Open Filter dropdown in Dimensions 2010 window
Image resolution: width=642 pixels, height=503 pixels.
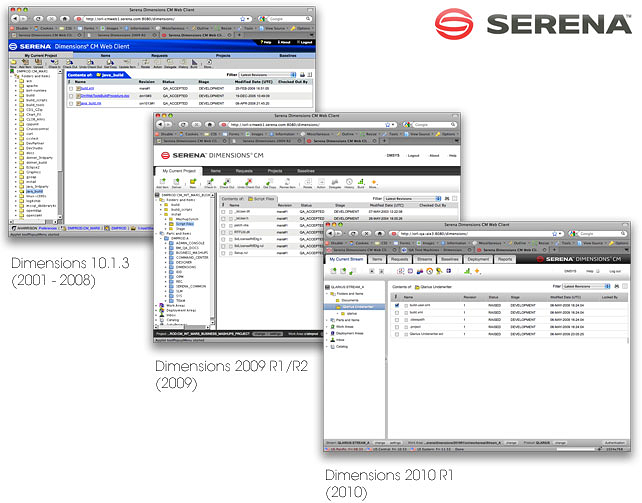click(586, 286)
